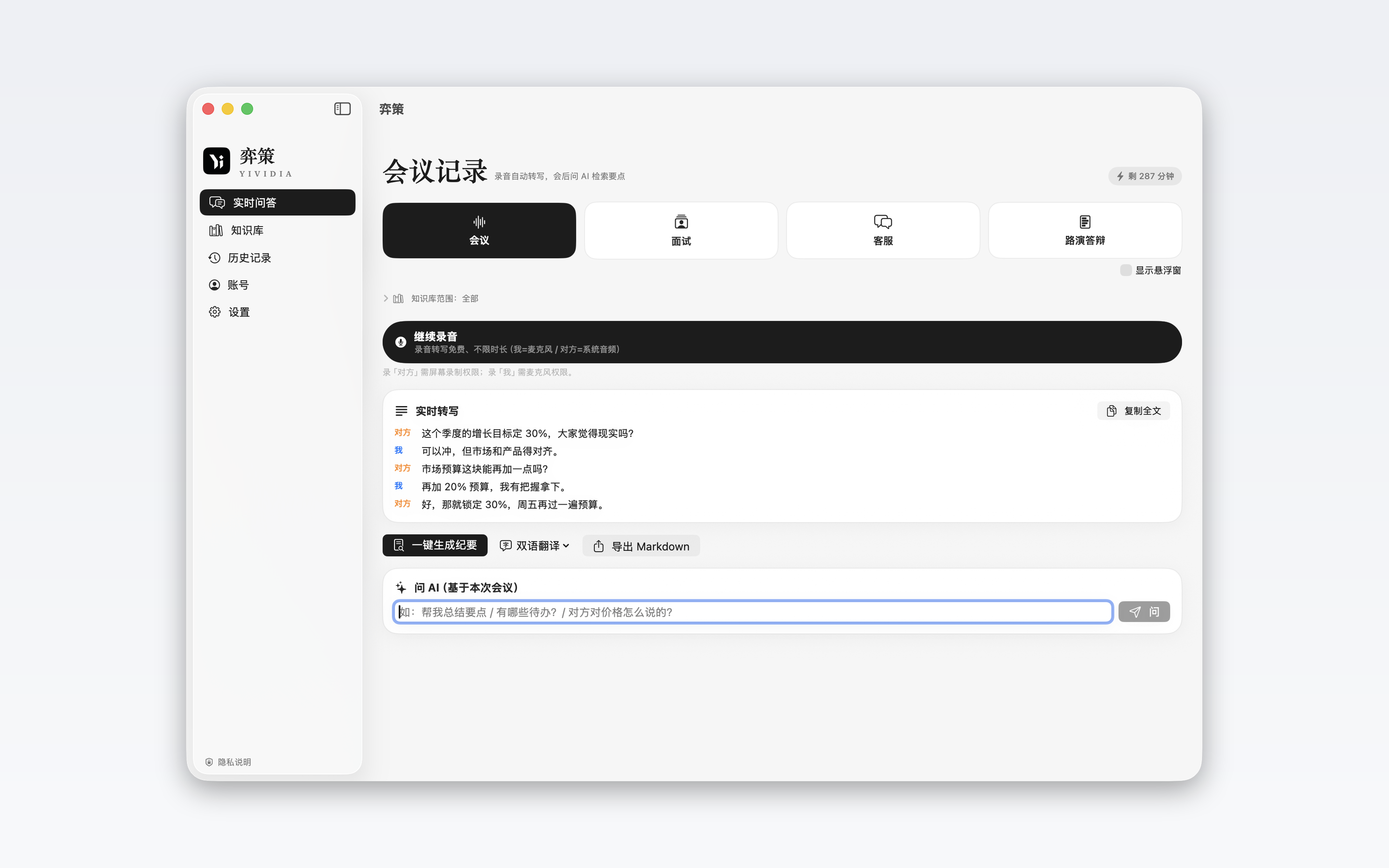Toggle the sidebar panel icon
The width and height of the screenshot is (1389, 868).
342,108
